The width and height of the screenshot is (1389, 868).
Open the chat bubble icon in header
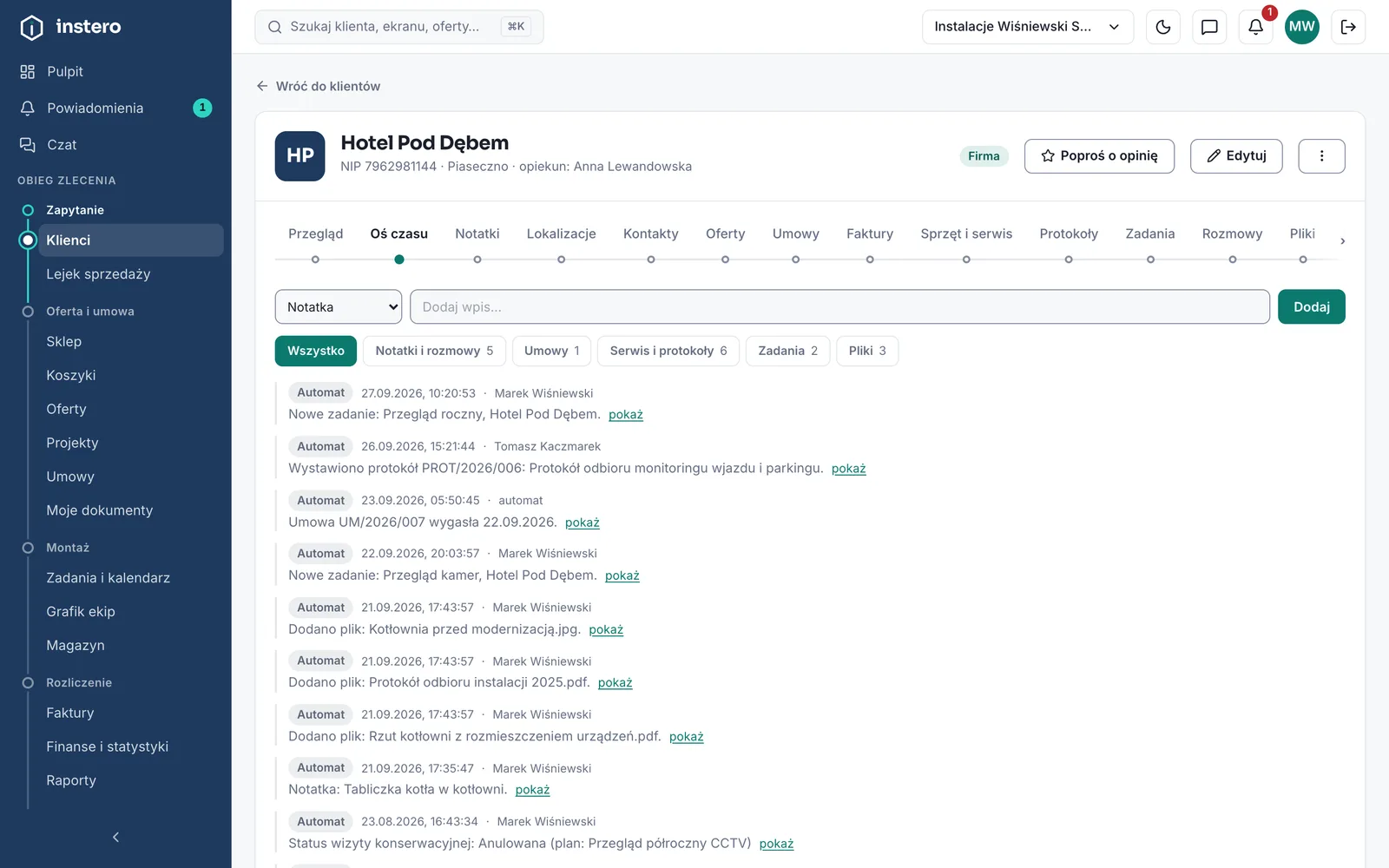point(1209,27)
